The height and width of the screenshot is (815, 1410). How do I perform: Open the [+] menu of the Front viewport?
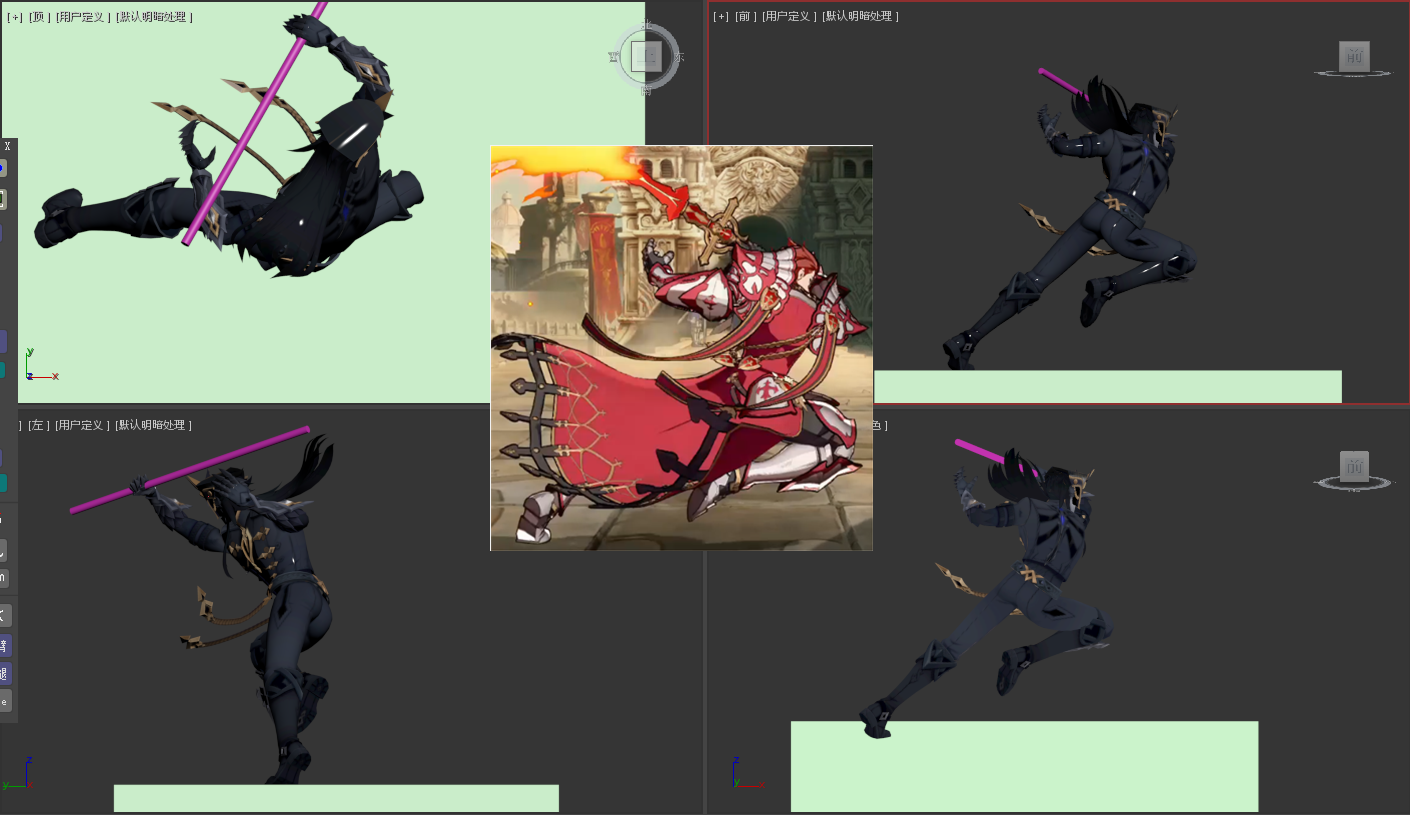[721, 16]
